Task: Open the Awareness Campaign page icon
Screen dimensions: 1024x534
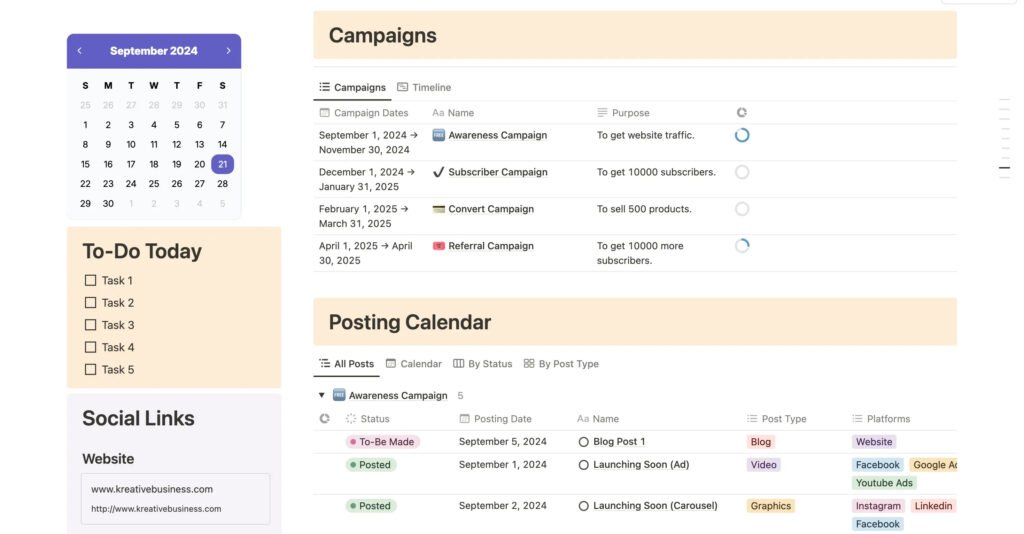Action: [x=438, y=135]
